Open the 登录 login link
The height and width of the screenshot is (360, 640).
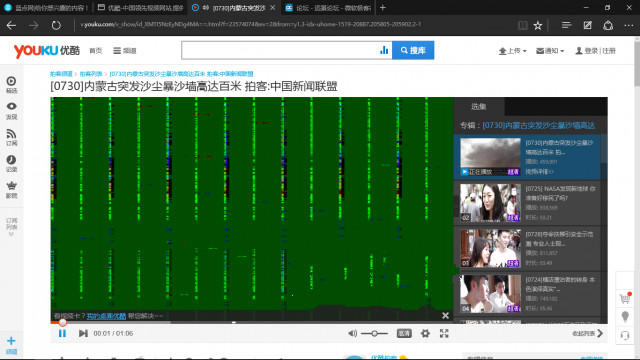[591, 51]
